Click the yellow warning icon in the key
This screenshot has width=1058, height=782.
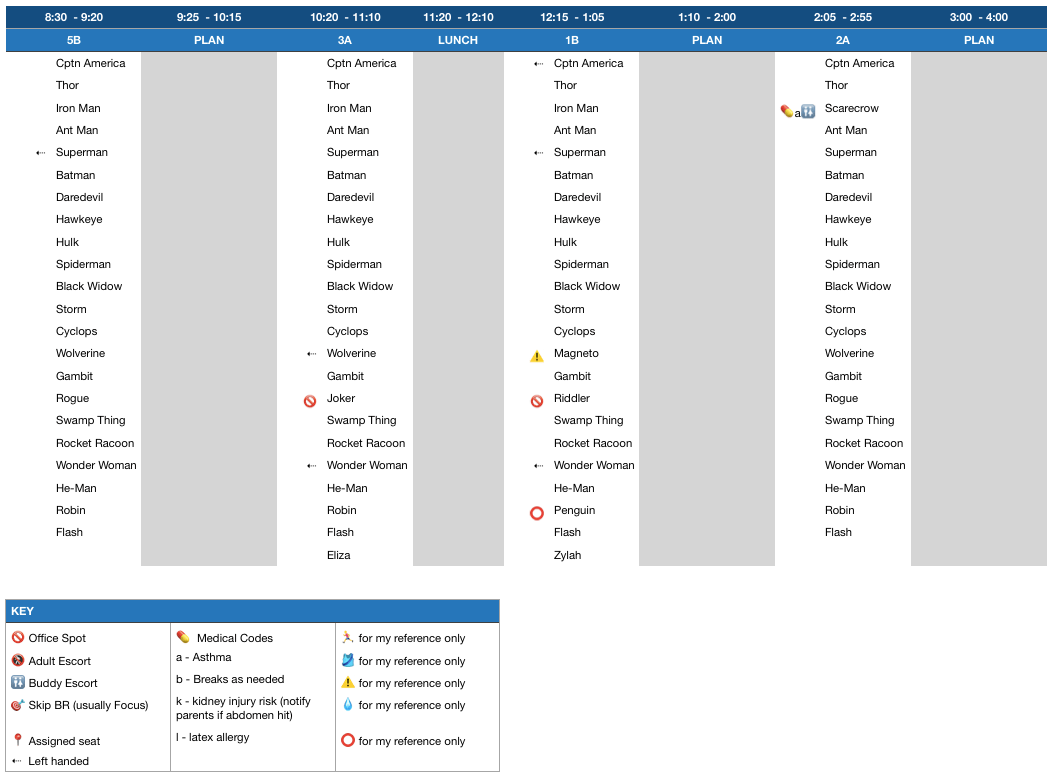[347, 682]
